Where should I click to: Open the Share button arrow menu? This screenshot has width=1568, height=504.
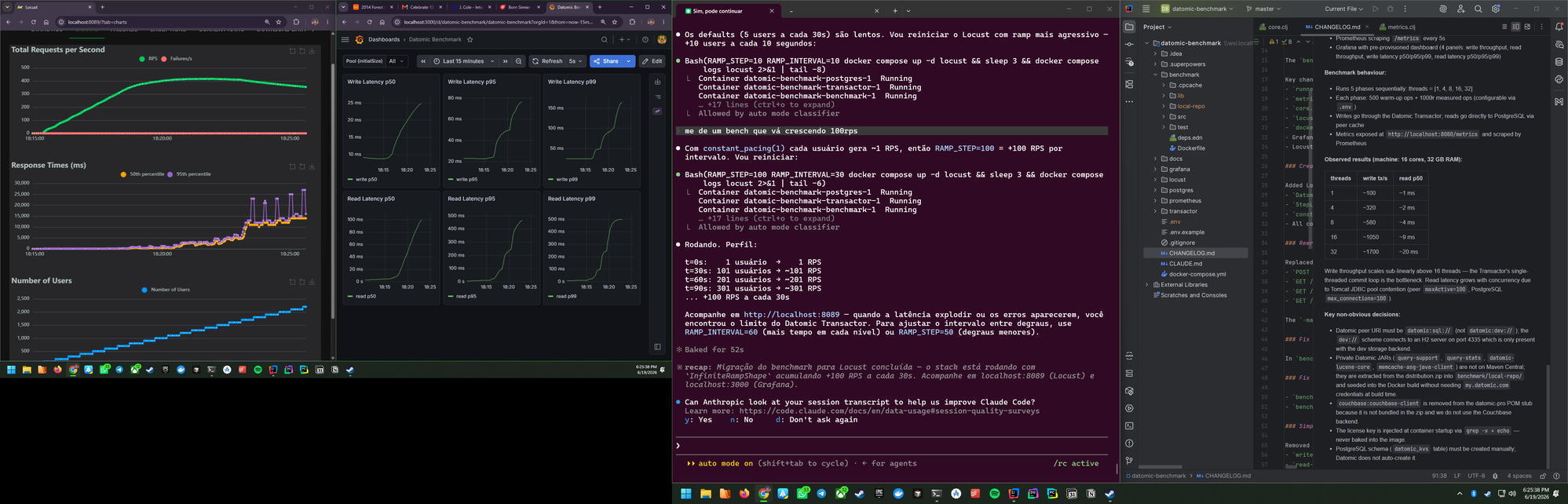tap(628, 61)
